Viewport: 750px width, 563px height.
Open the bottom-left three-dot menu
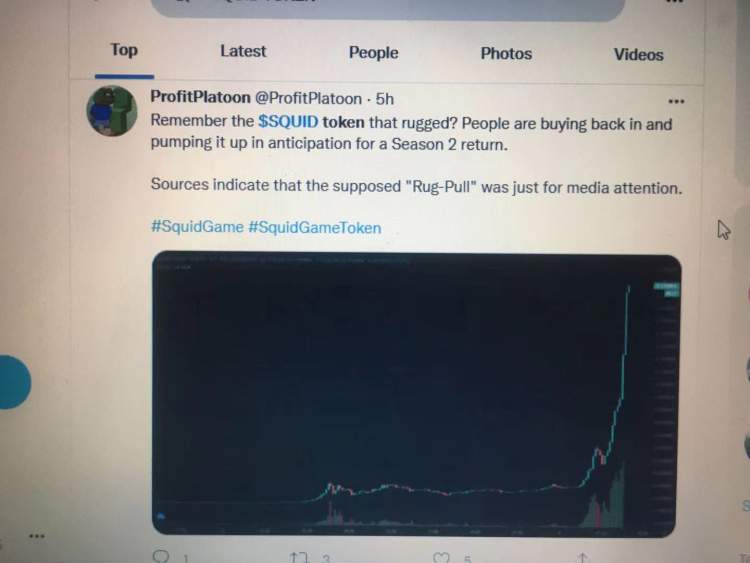[x=37, y=536]
